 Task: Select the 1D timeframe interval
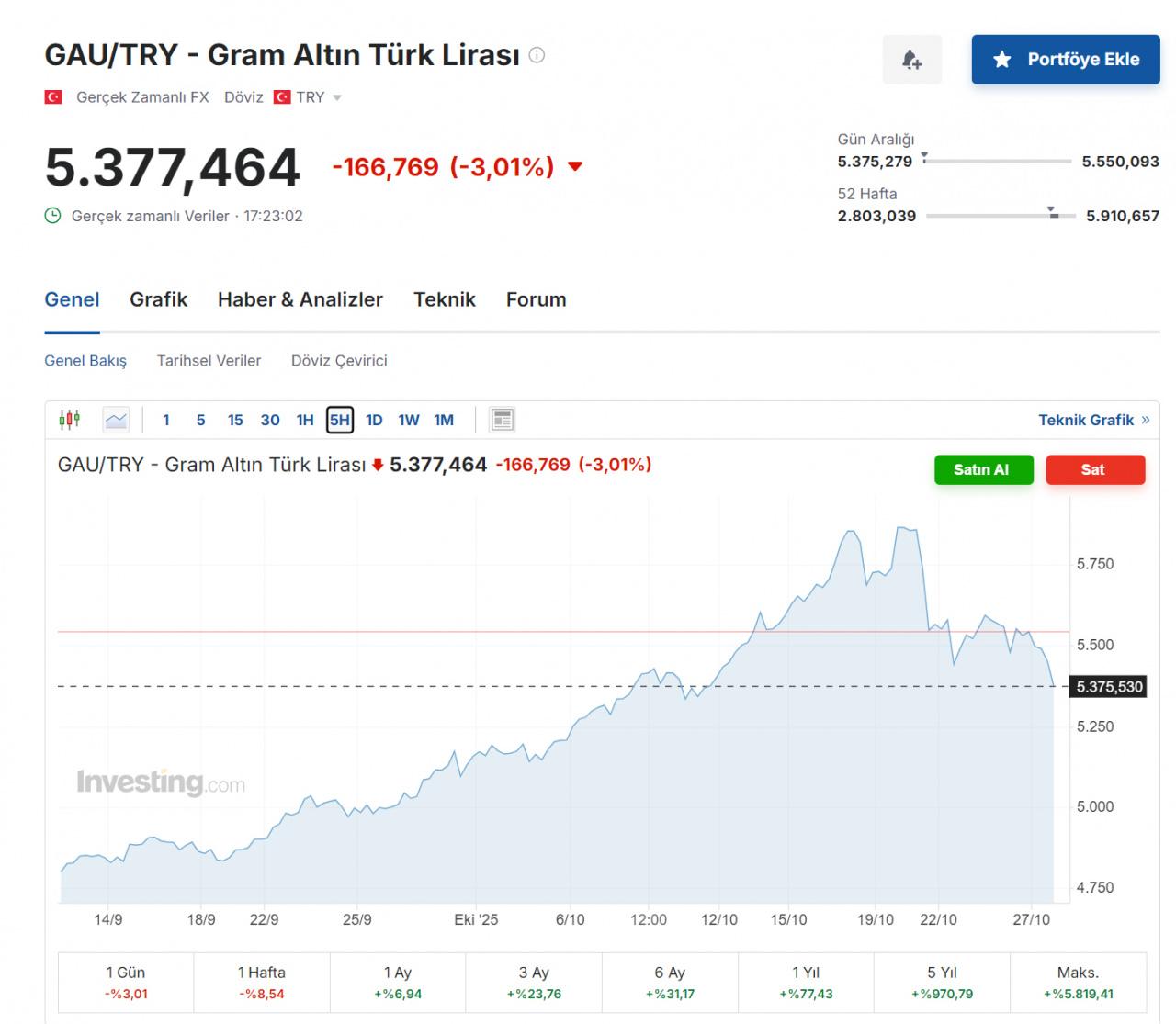pos(374,420)
